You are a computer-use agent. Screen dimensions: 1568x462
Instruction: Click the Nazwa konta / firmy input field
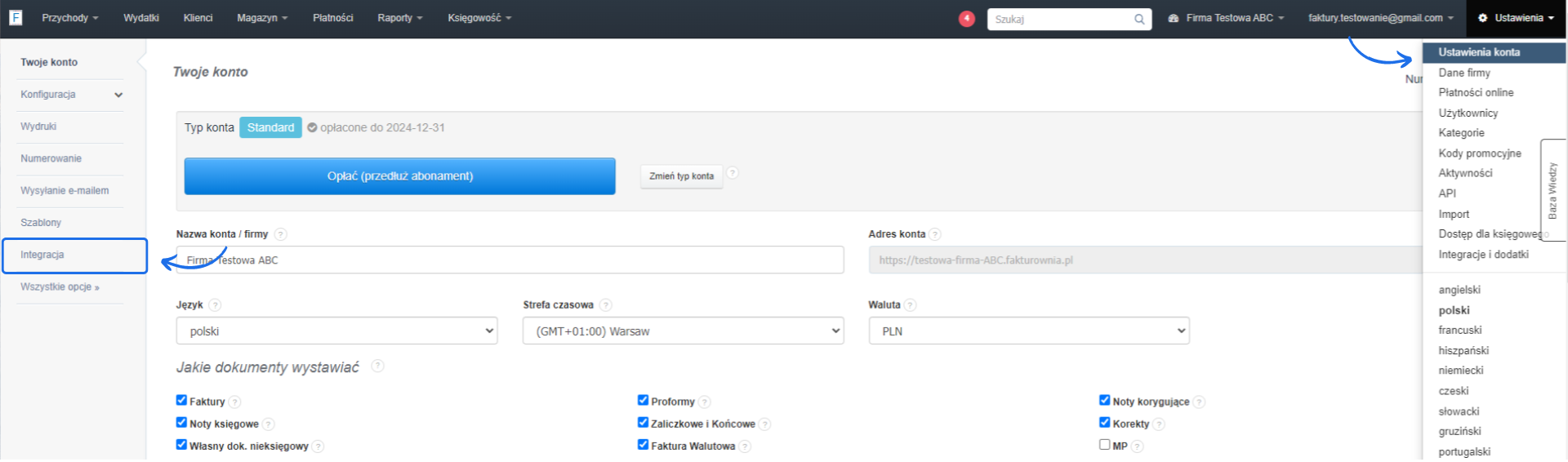pyautogui.click(x=510, y=260)
